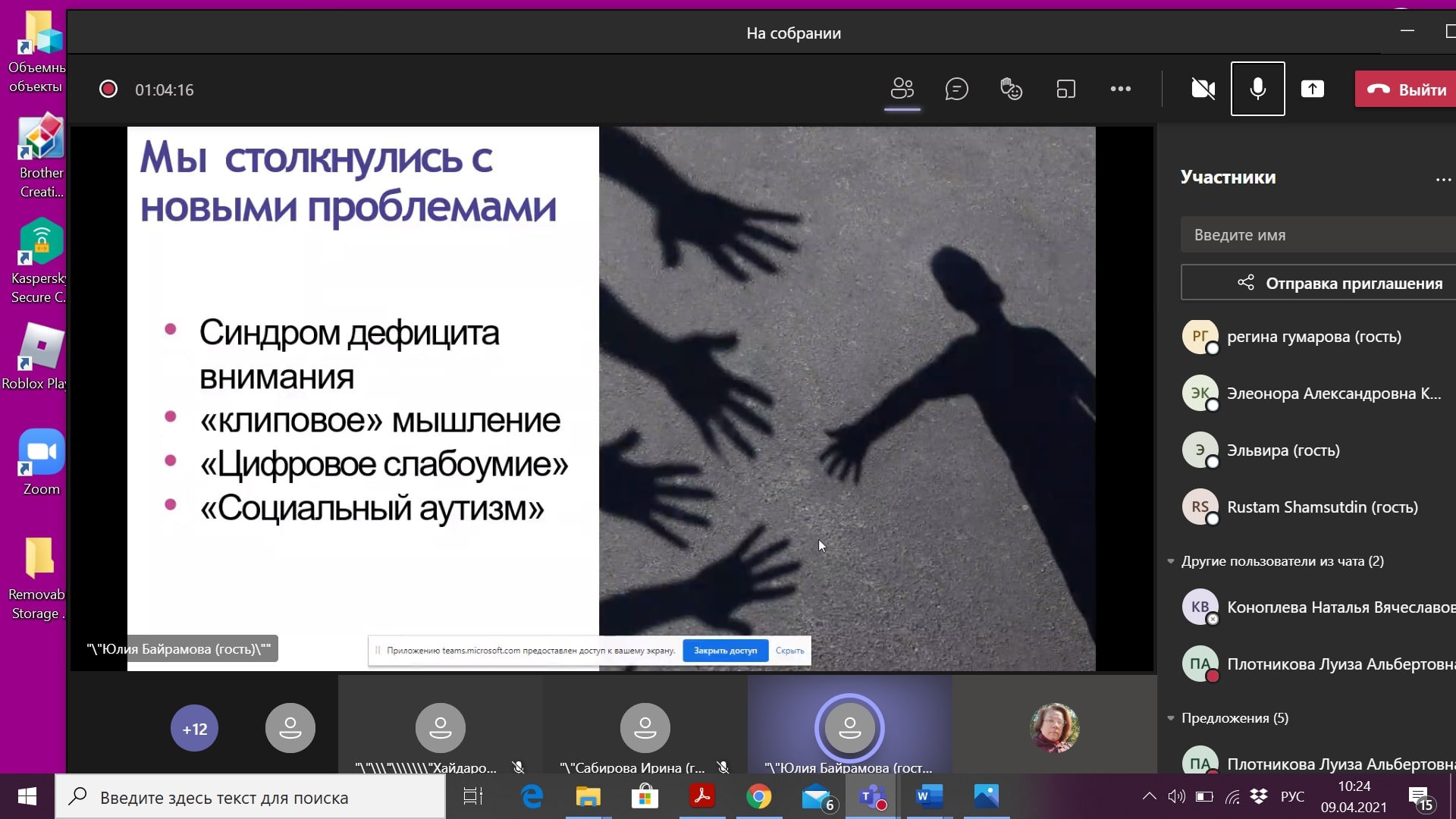Open the volume control in the tray
This screenshot has width=1456, height=819.
click(x=1176, y=797)
